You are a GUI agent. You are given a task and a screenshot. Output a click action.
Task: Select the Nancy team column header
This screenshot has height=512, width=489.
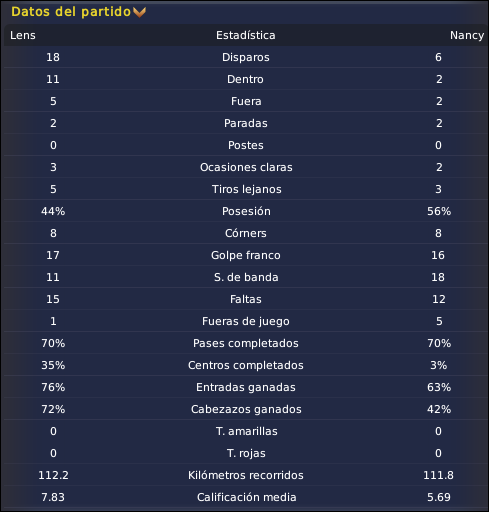(467, 35)
